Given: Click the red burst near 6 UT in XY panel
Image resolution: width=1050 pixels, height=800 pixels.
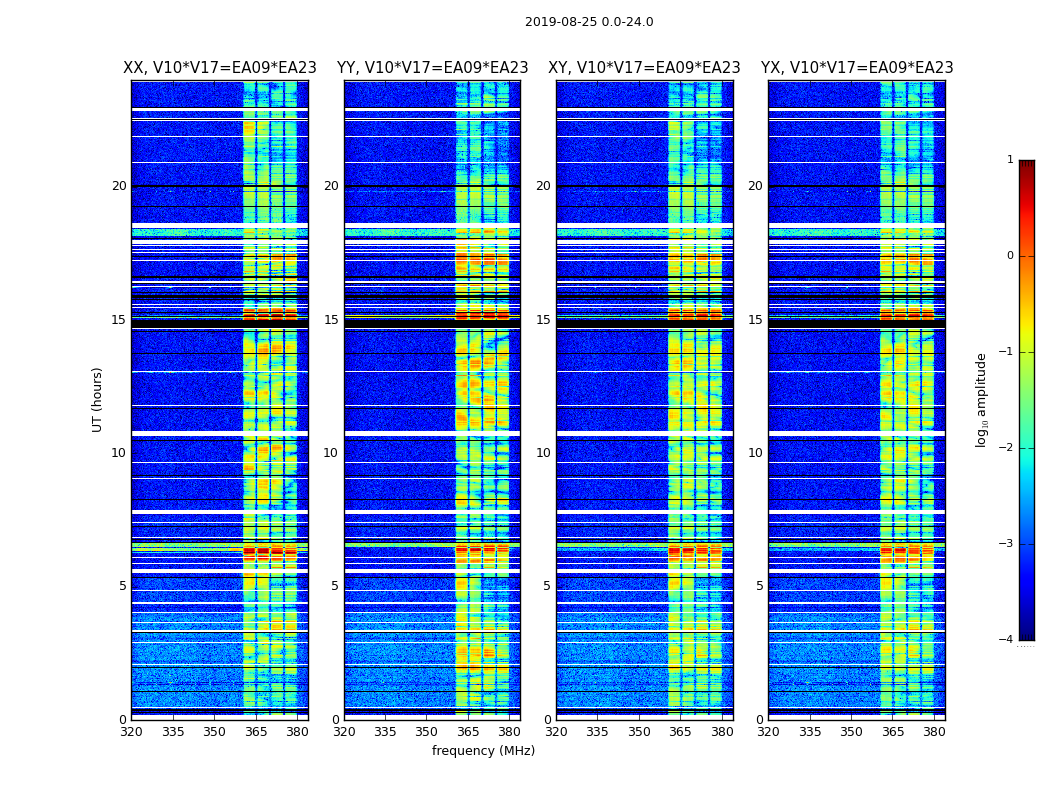Looking at the screenshot, I should 695,553.
